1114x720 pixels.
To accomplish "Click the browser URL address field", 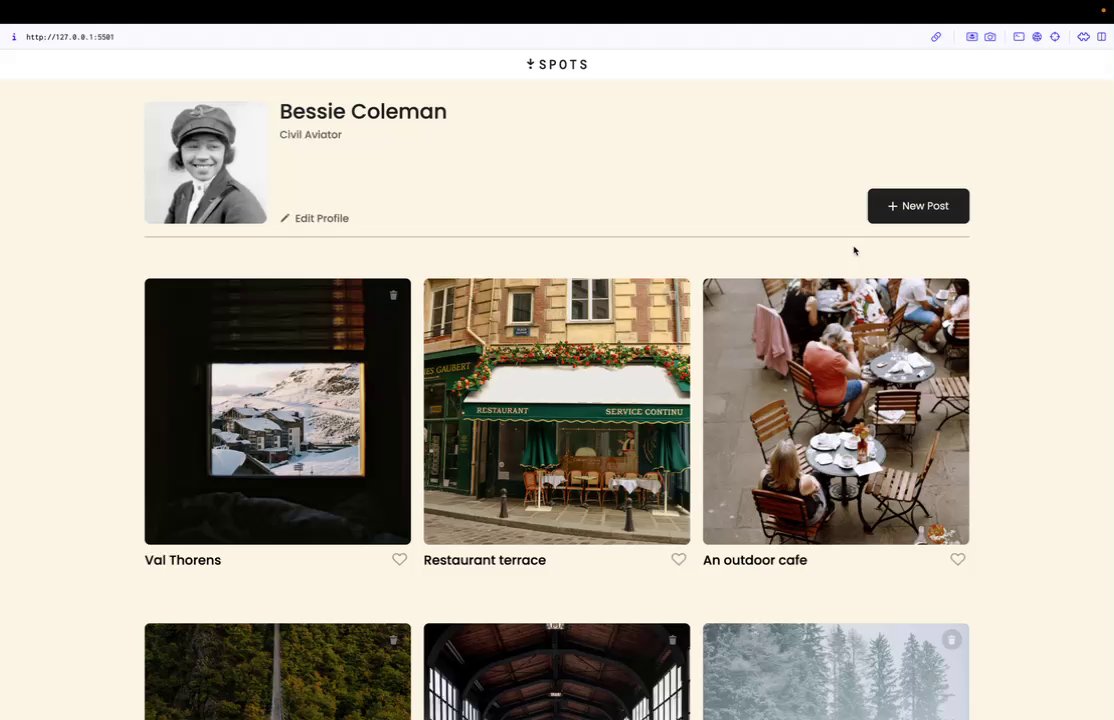I will (x=70, y=37).
